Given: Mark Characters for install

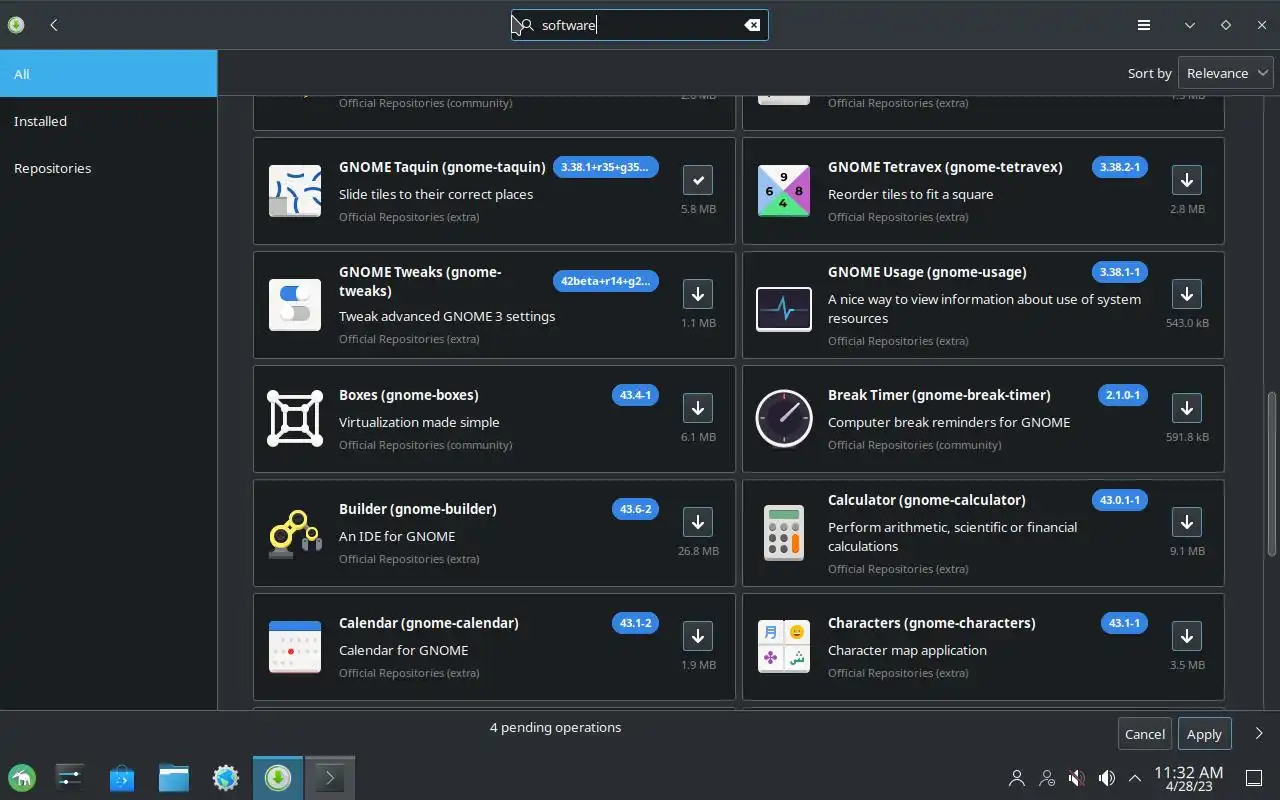Looking at the screenshot, I should pos(1187,636).
